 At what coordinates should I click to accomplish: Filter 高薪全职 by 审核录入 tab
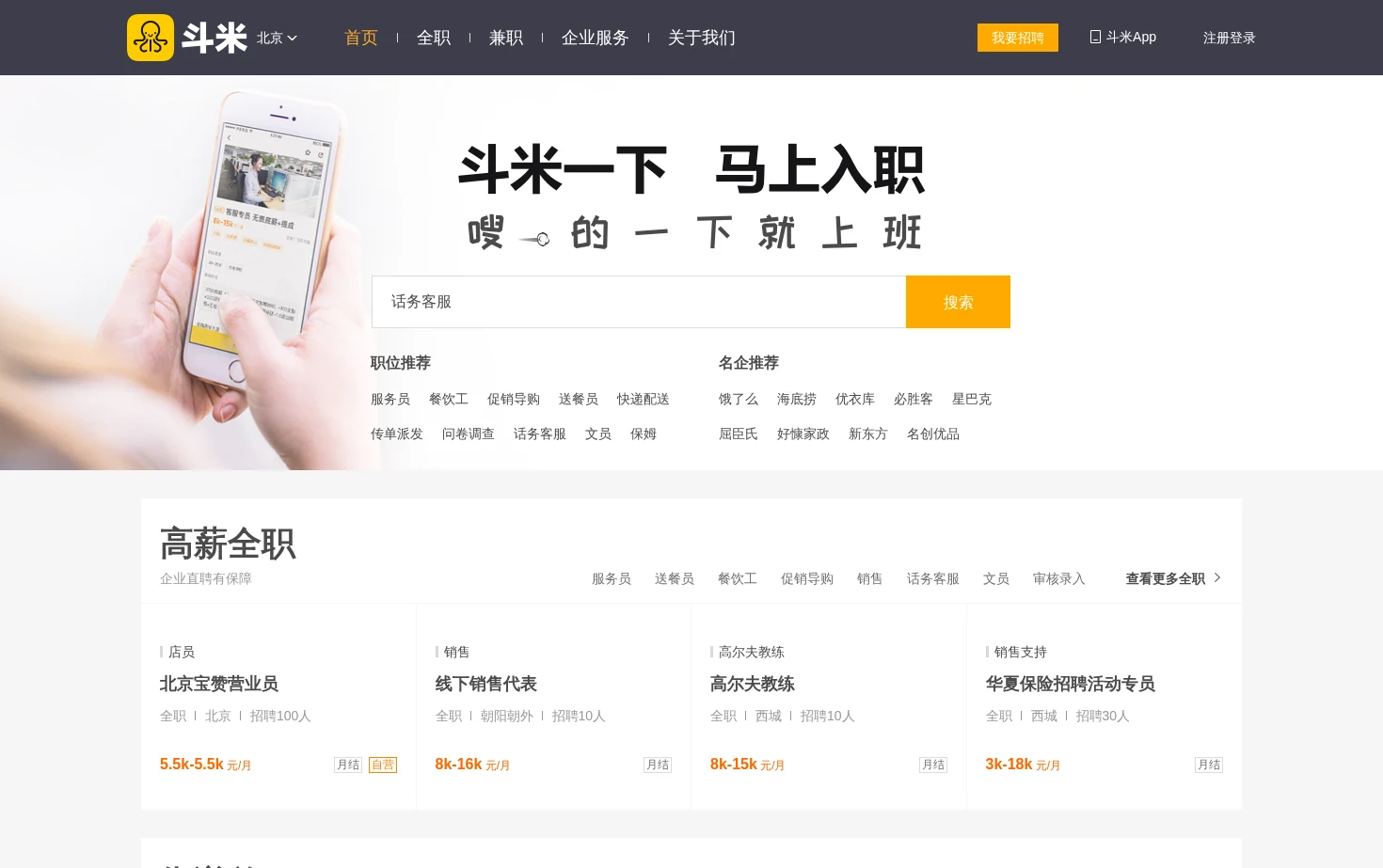[1059, 578]
